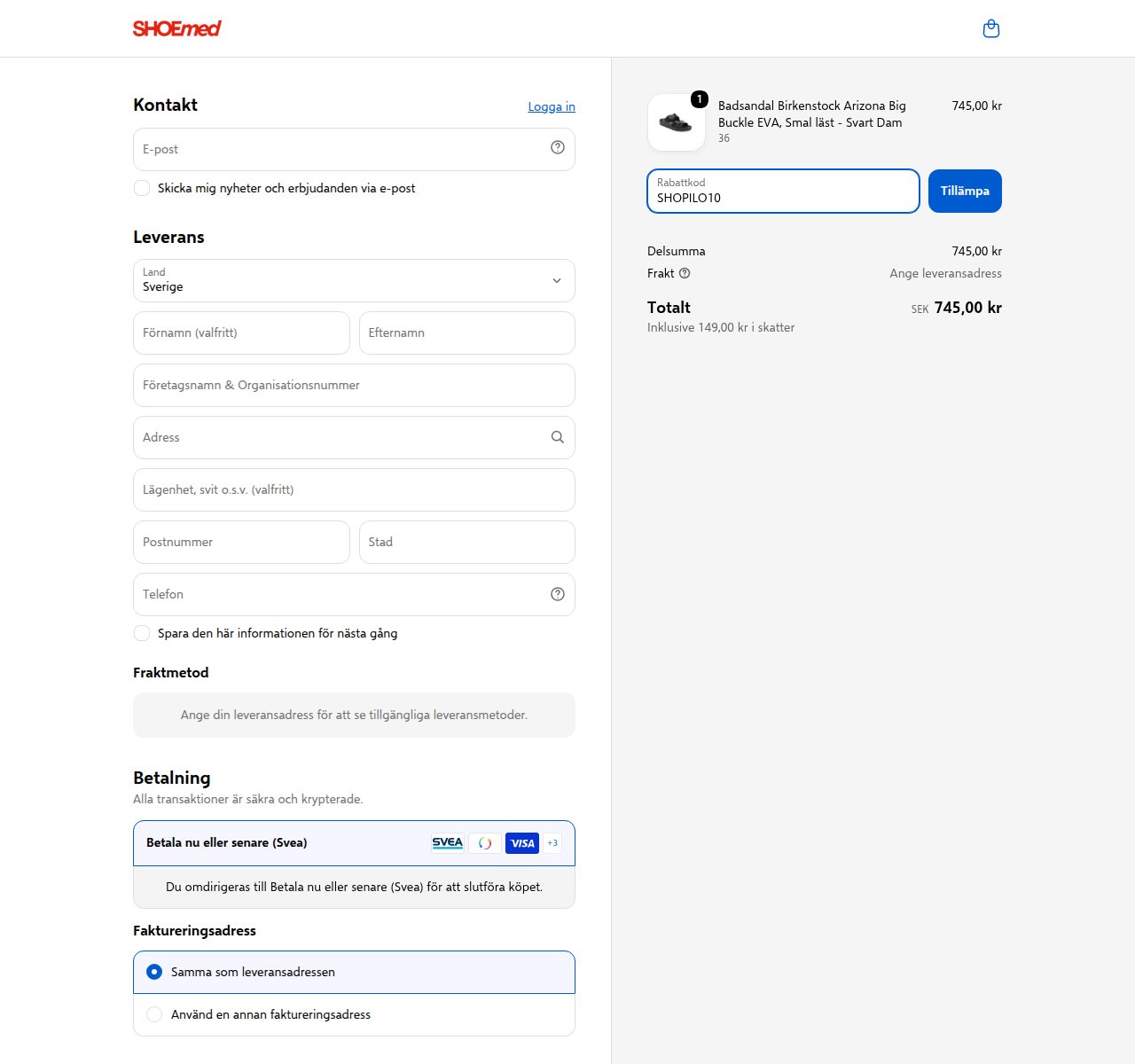The width and height of the screenshot is (1135, 1064).
Task: Show help for the Telefon field
Action: click(x=557, y=594)
